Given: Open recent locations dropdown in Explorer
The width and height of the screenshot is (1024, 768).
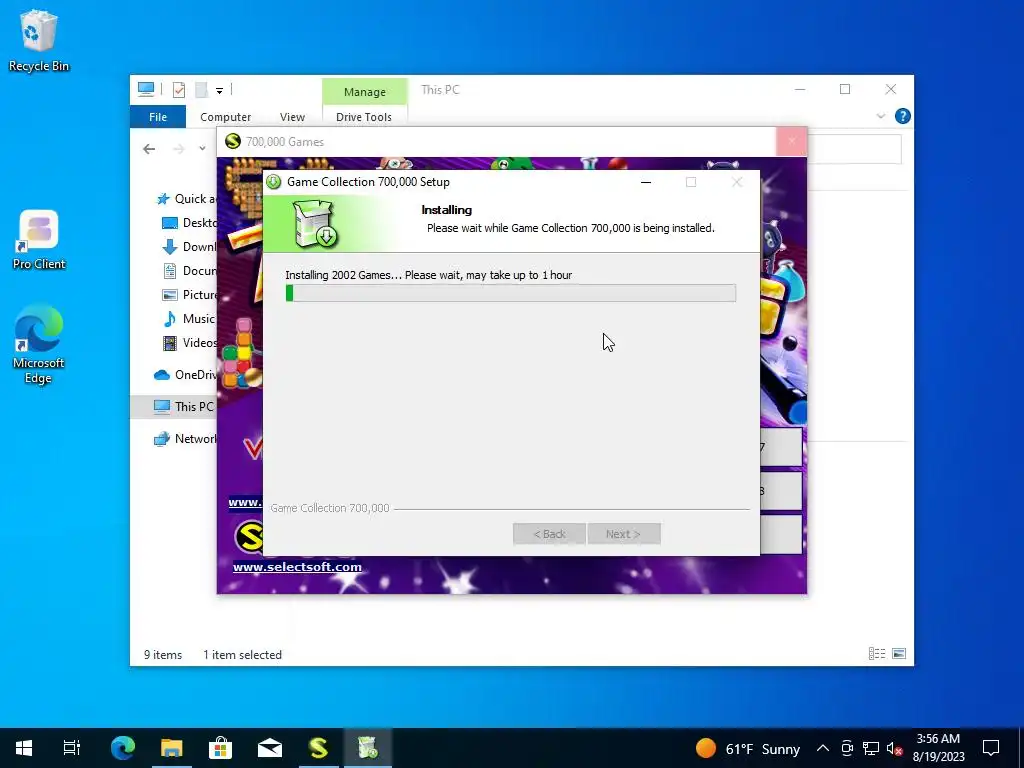Looking at the screenshot, I should click(202, 149).
